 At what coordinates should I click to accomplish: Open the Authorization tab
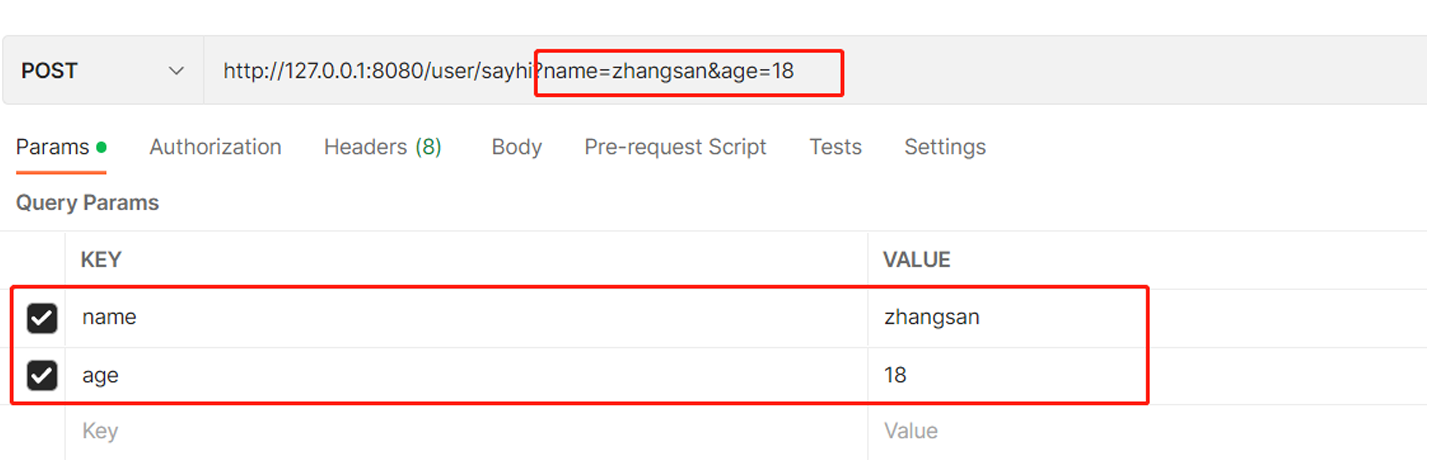point(215,147)
